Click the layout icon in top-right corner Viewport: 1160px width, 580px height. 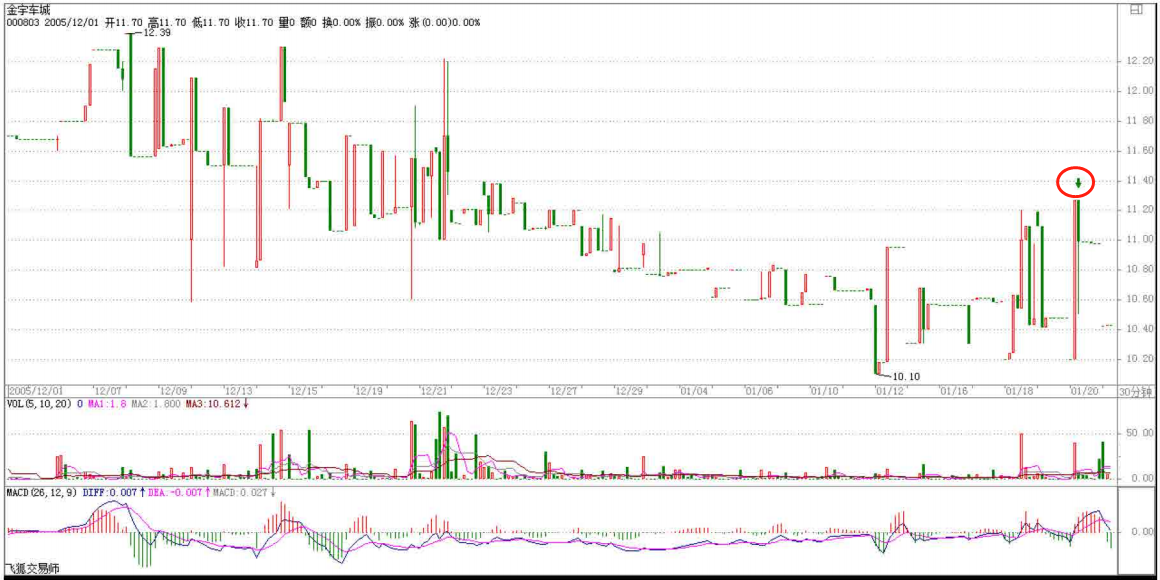1135,9
